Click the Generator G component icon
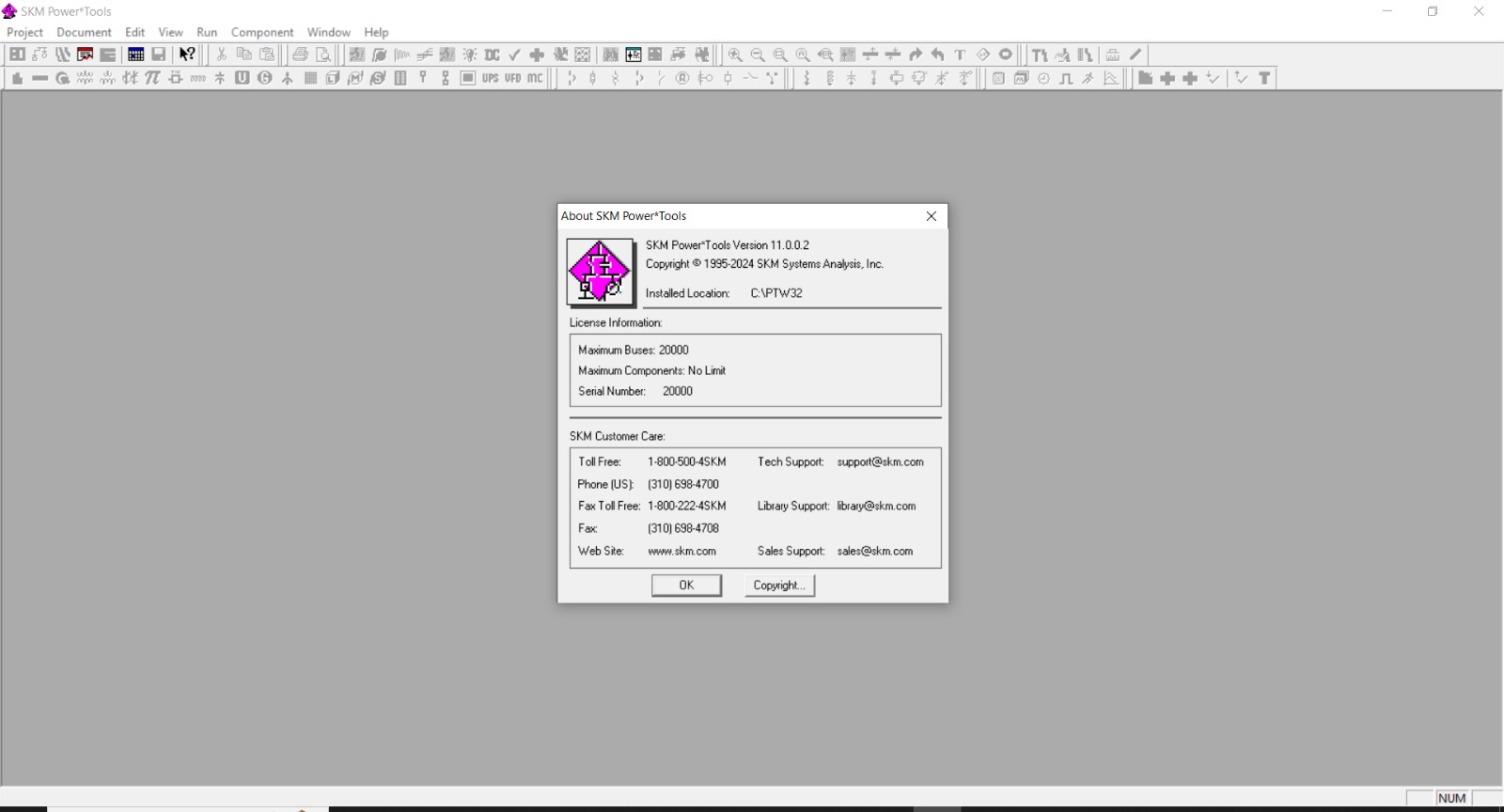The width and height of the screenshot is (1504, 812). (x=265, y=78)
